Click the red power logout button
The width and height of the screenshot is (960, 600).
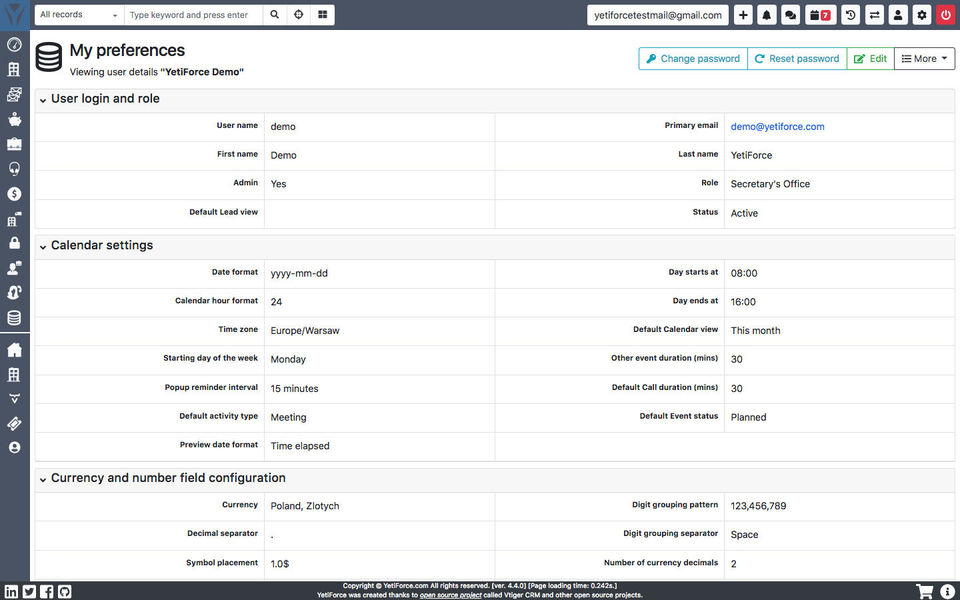(x=946, y=15)
